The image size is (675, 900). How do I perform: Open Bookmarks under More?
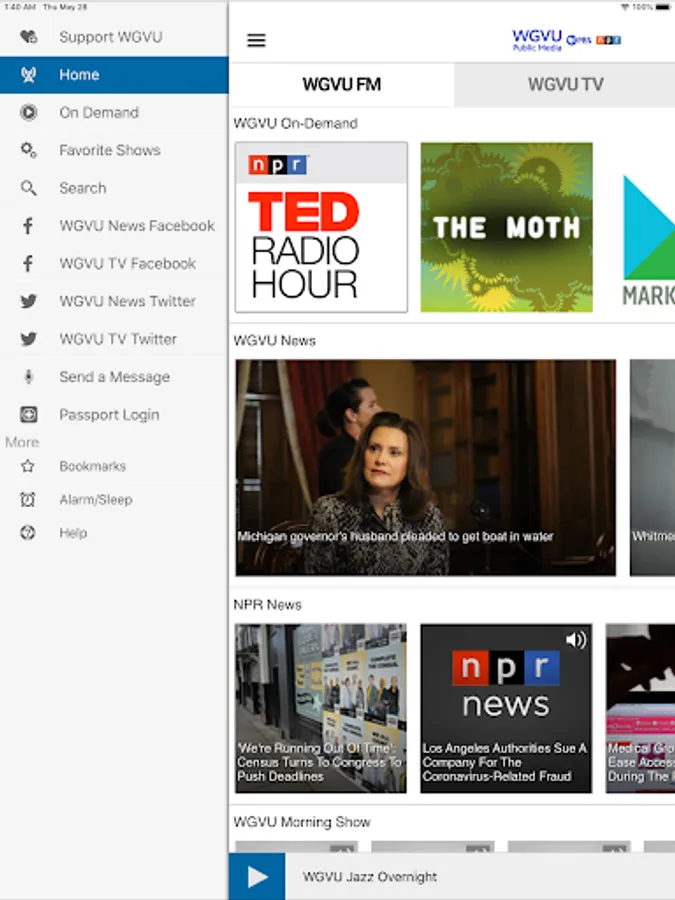coord(114,466)
